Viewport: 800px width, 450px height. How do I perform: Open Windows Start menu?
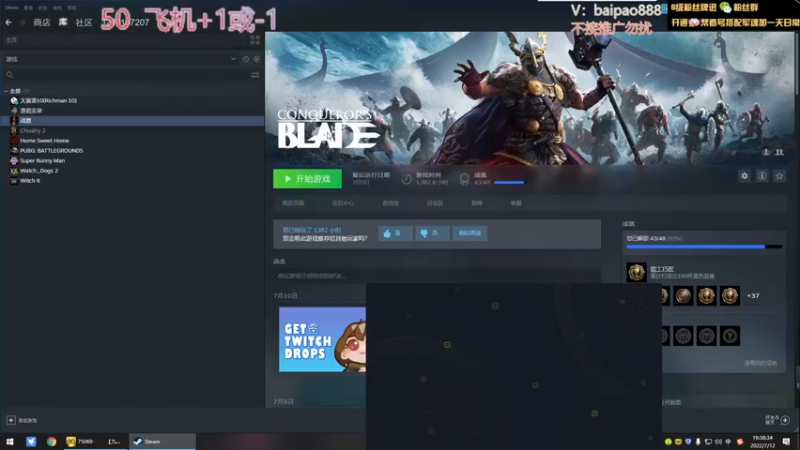click(x=10, y=442)
